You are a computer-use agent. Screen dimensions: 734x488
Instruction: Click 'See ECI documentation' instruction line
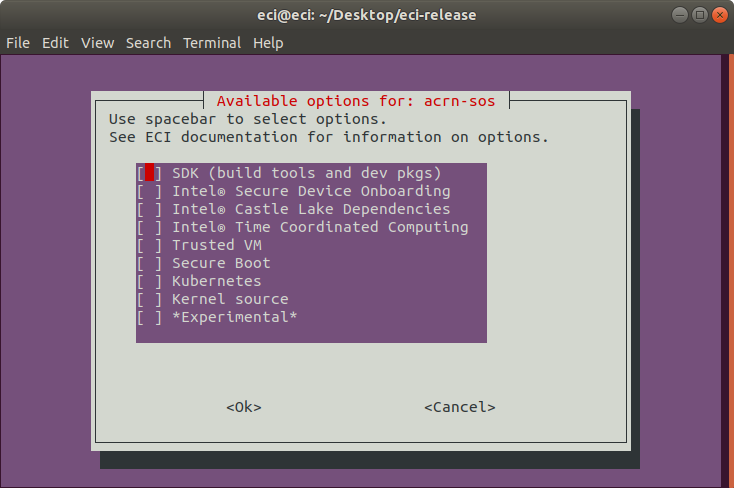(329, 137)
